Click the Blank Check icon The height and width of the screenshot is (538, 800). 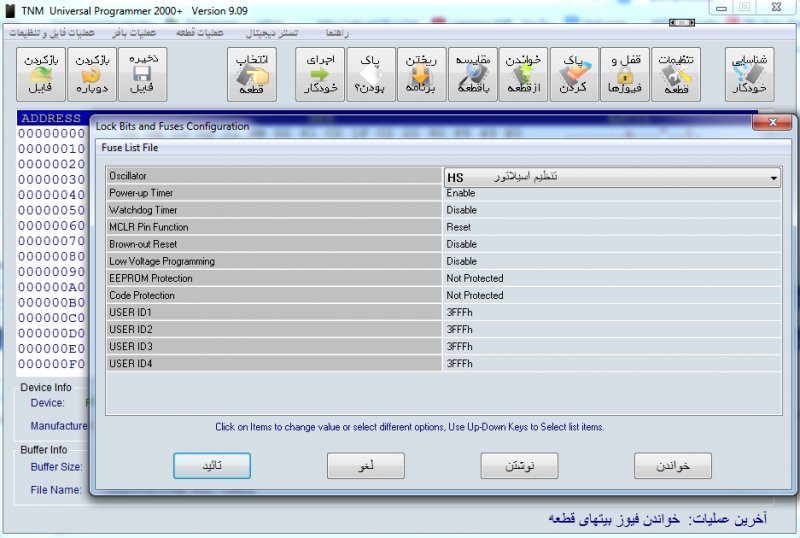click(371, 75)
